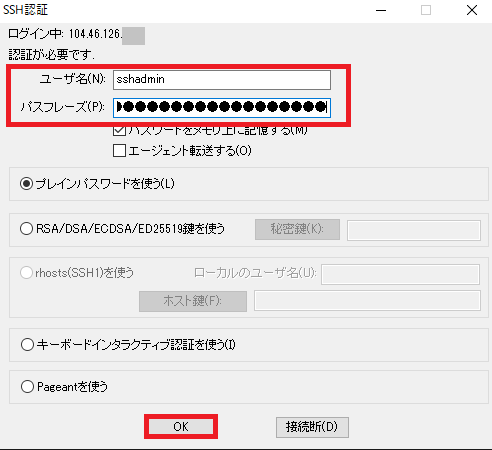Screen dimensions: 492x450
Task: Click the host key file path field
Action: point(367,301)
